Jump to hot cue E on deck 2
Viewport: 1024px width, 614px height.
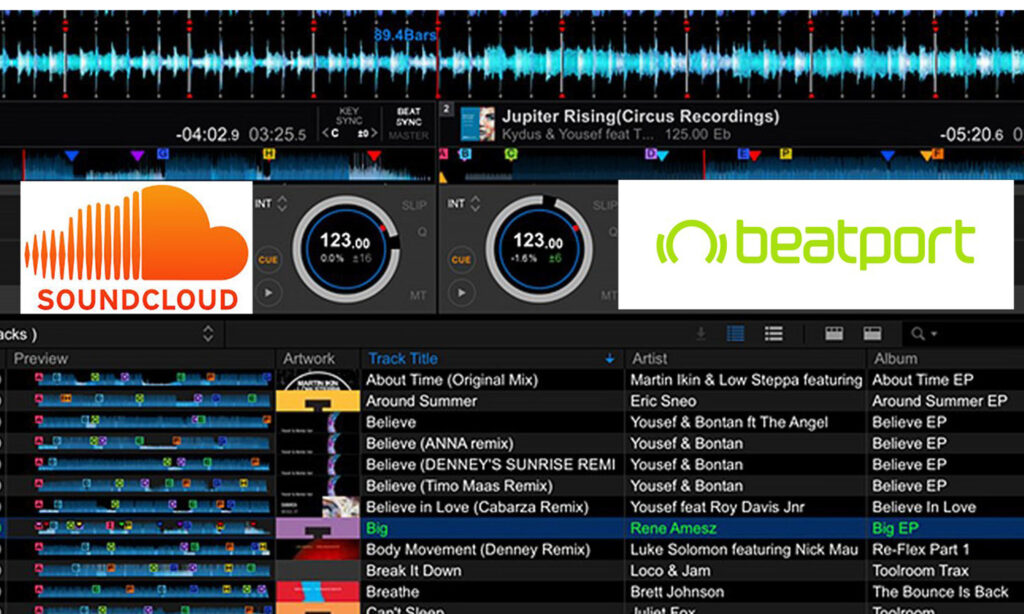pos(743,154)
